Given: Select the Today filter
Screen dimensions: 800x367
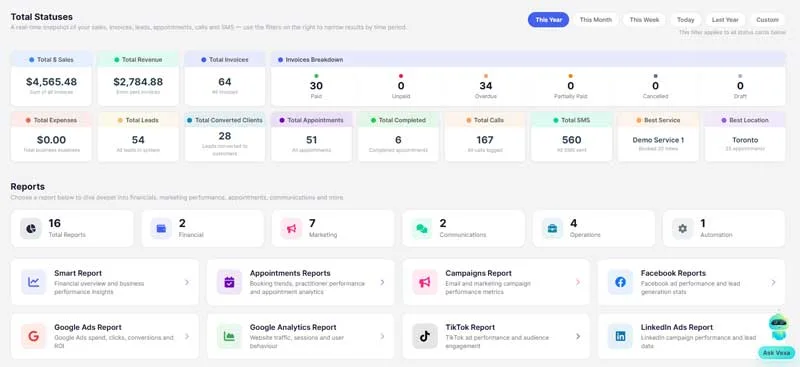Looking at the screenshot, I should [686, 20].
